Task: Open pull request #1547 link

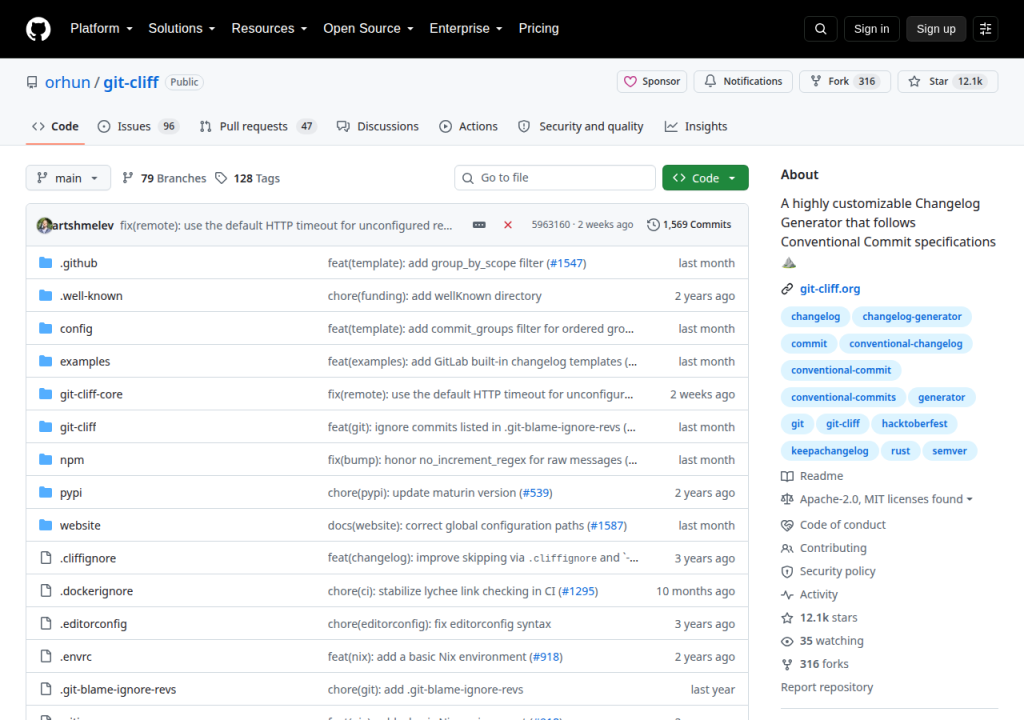Action: (566, 263)
